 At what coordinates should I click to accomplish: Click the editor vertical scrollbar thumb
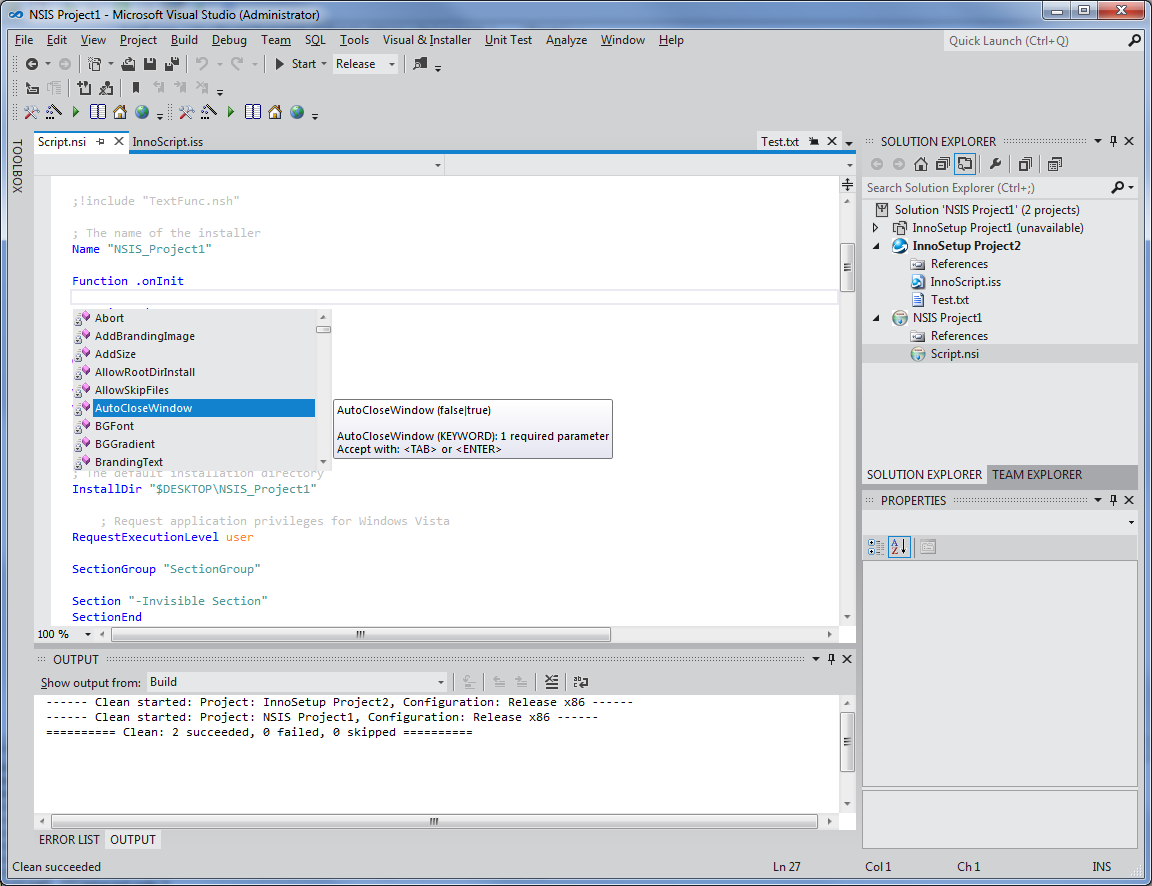(x=847, y=267)
